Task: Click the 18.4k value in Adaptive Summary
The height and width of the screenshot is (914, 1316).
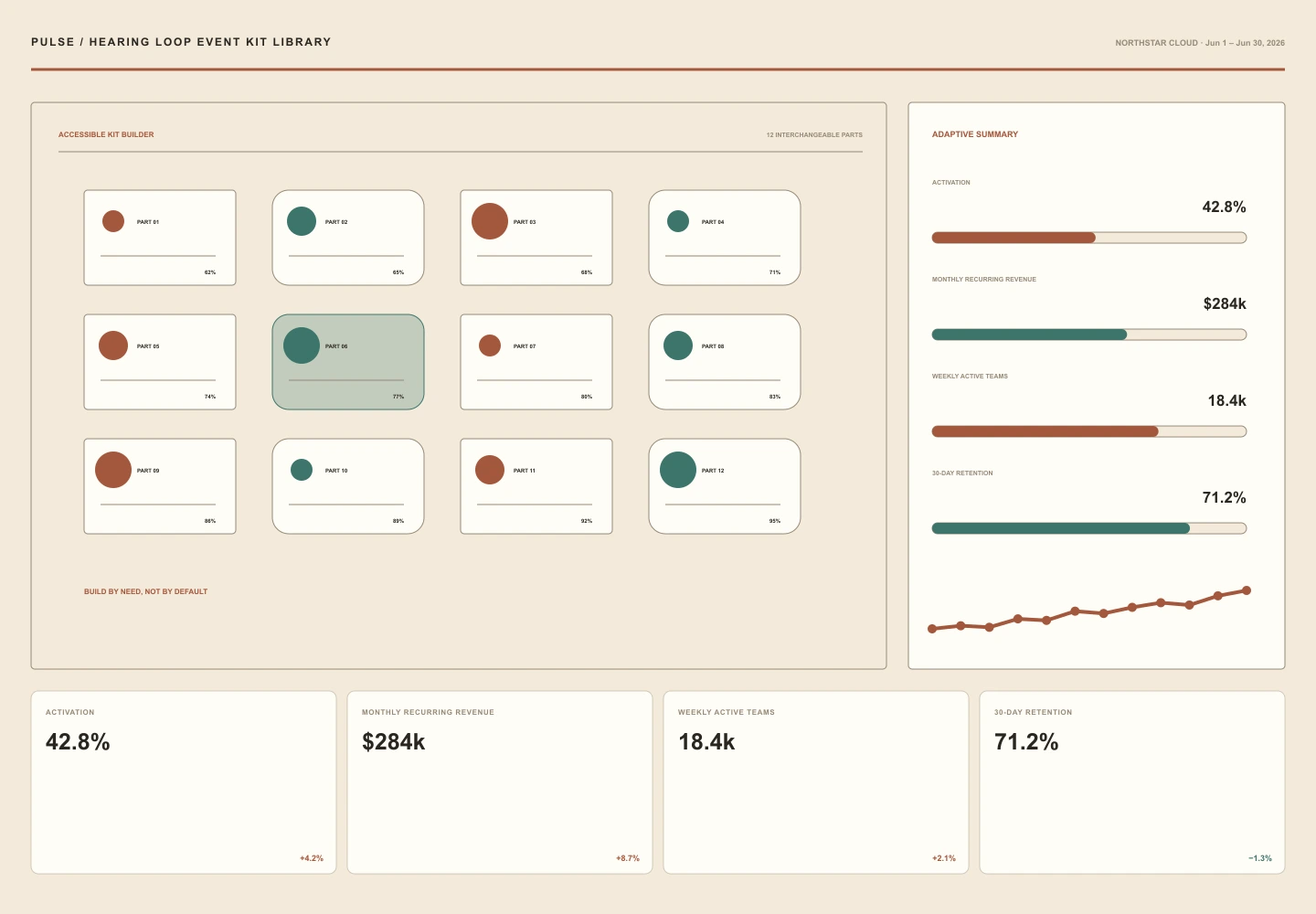Action: pos(1226,400)
